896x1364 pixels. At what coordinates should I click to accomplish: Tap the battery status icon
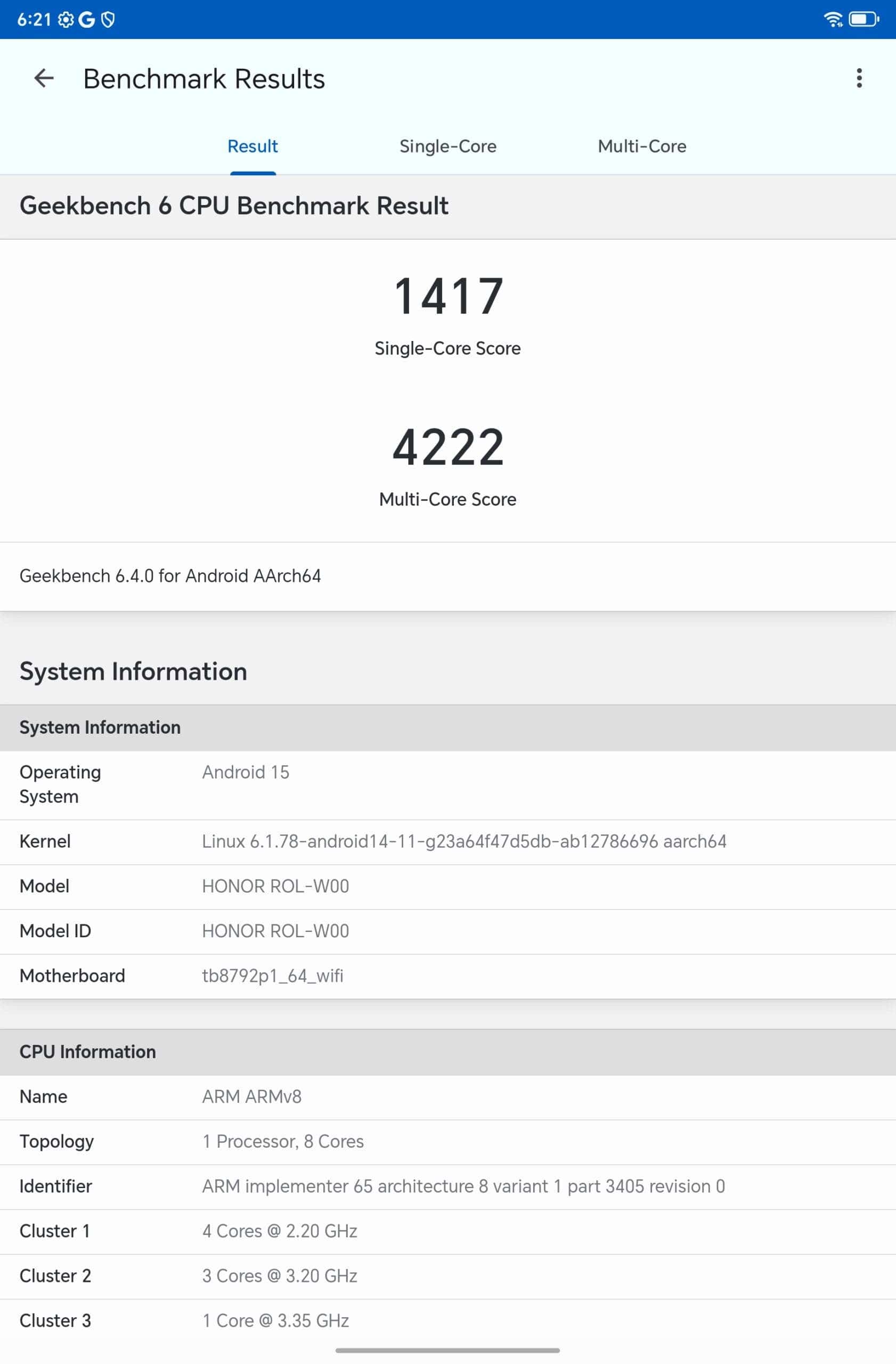click(x=864, y=20)
